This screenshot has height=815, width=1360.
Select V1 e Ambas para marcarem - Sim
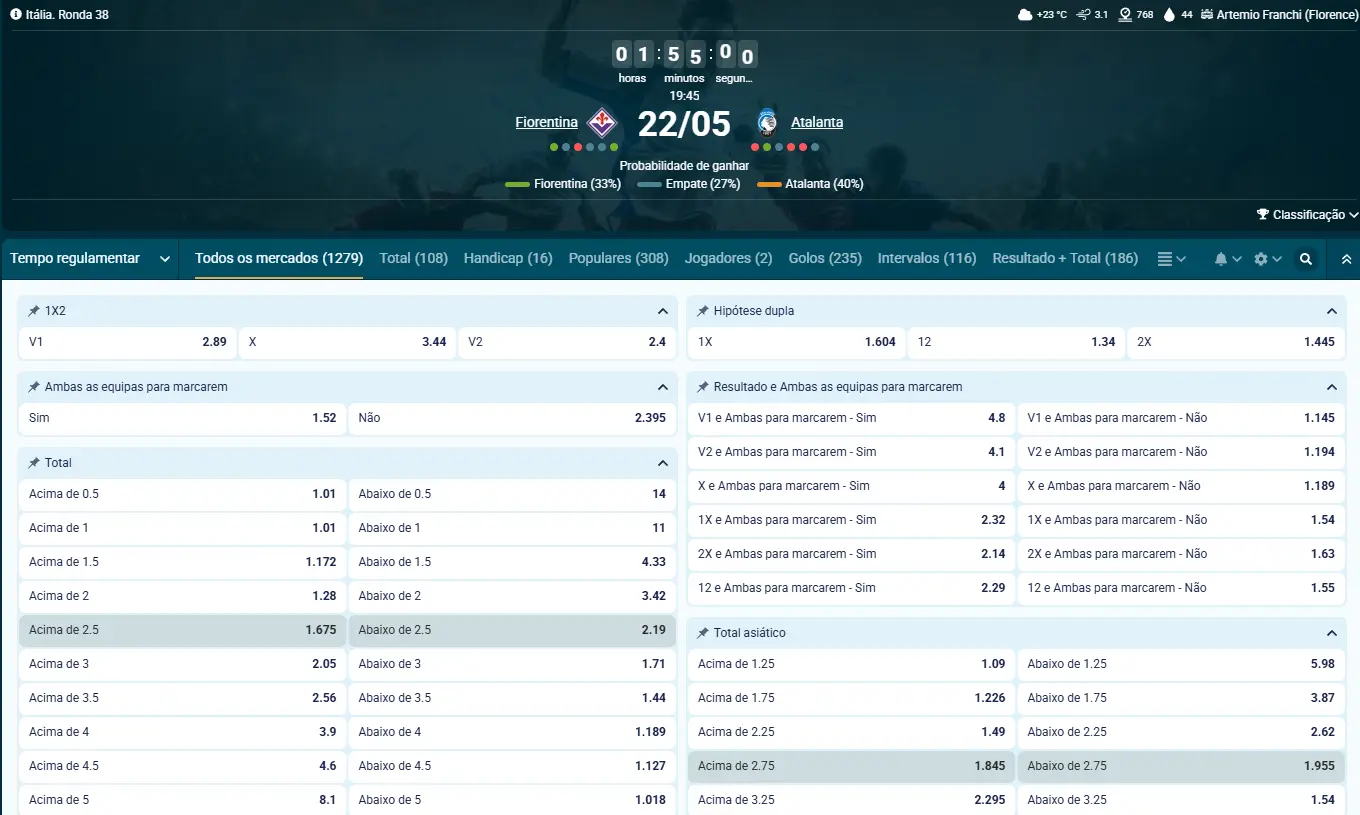pos(852,418)
